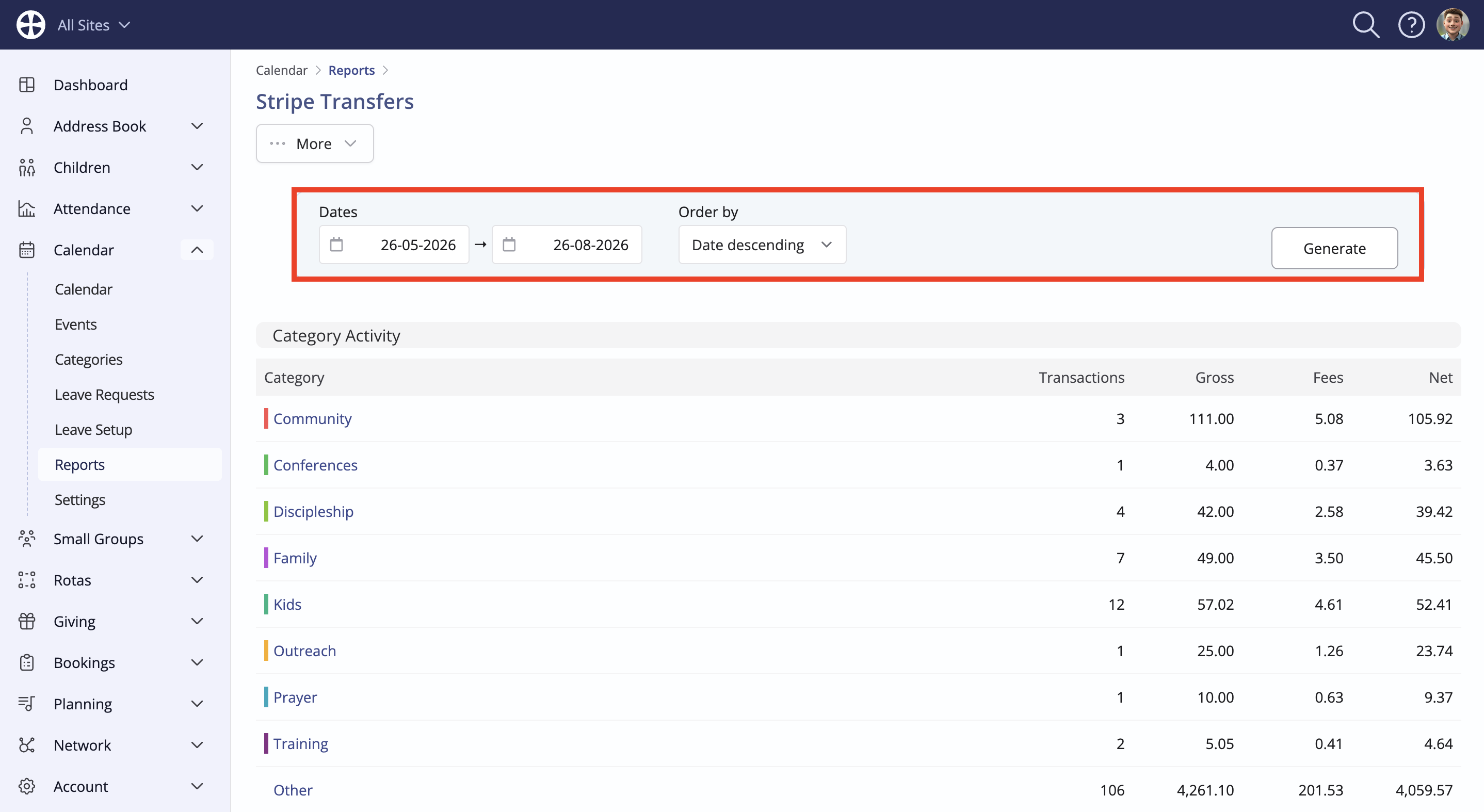The width and height of the screenshot is (1484, 812).
Task: Open the Discipleship category link
Action: tap(313, 511)
